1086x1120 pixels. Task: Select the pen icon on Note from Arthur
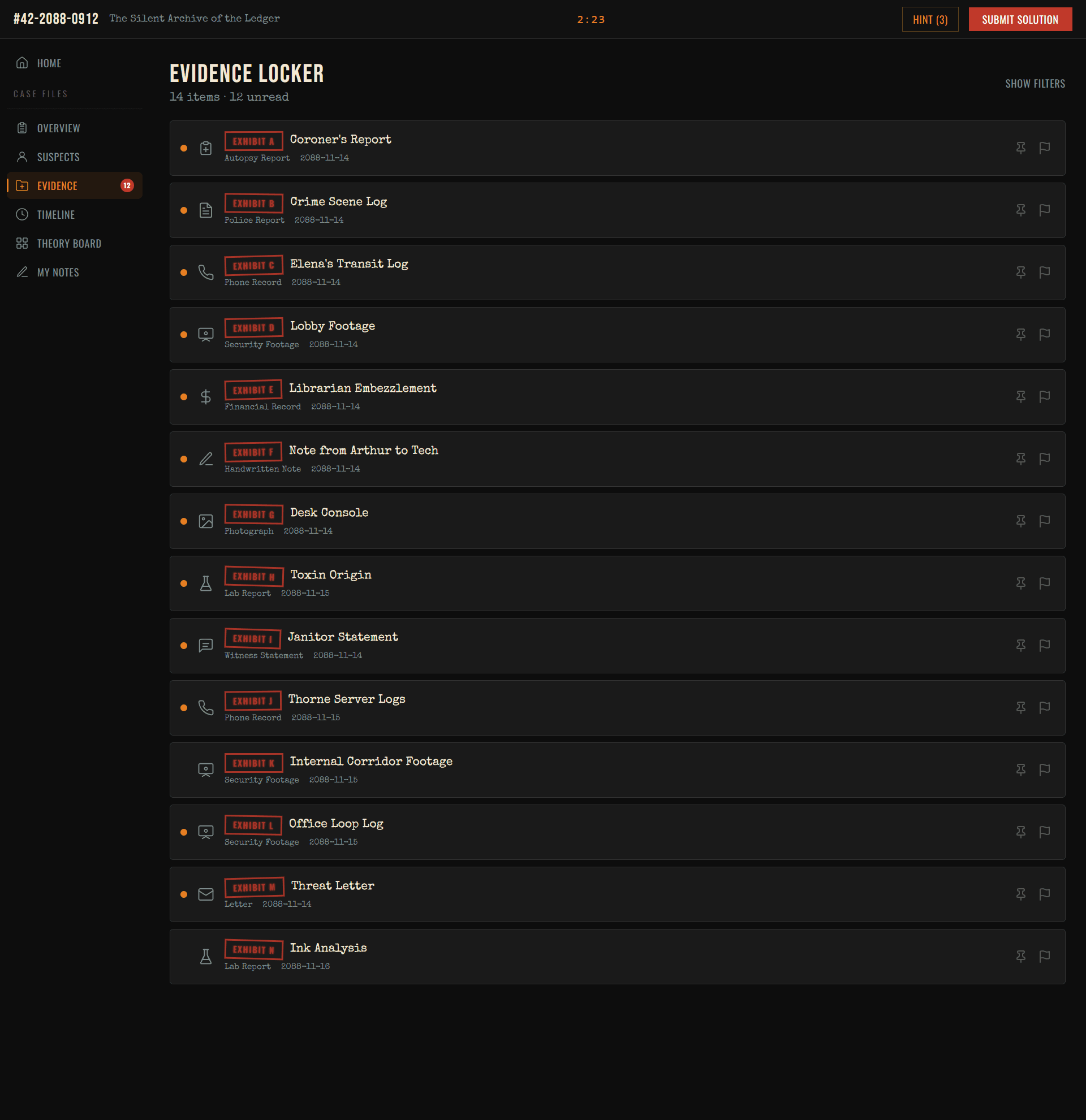pos(206,459)
